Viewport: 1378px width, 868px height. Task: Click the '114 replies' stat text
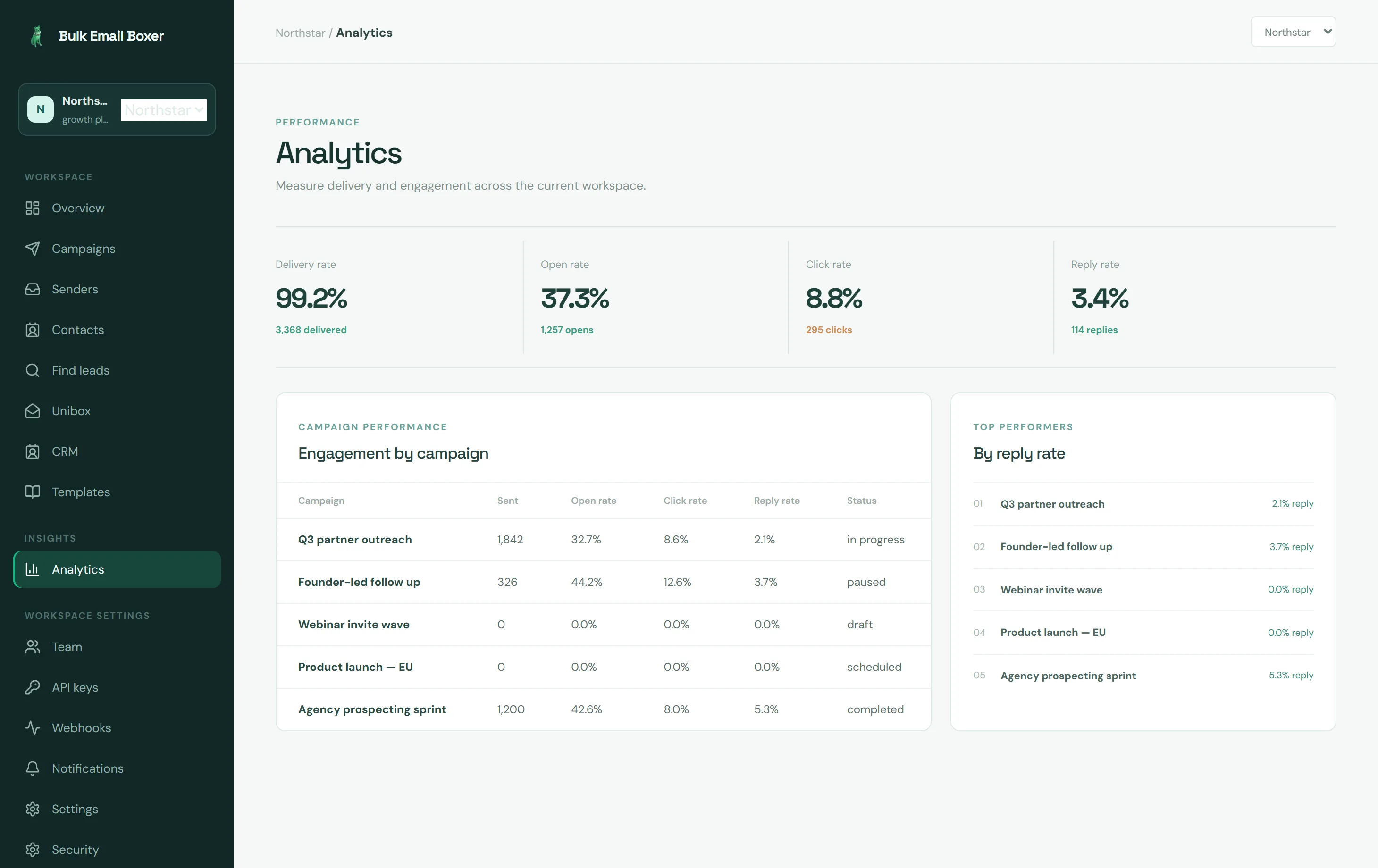(x=1094, y=330)
